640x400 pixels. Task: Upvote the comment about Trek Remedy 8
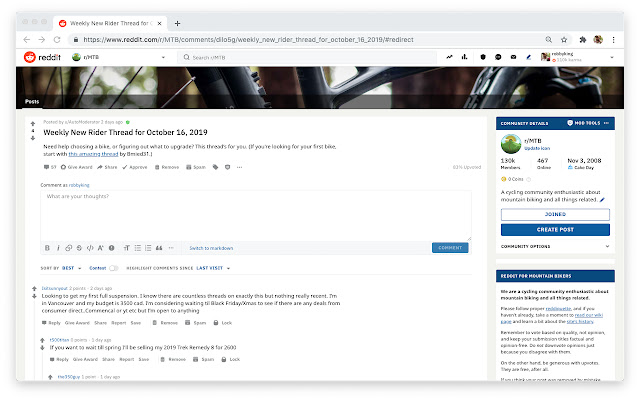click(42, 340)
